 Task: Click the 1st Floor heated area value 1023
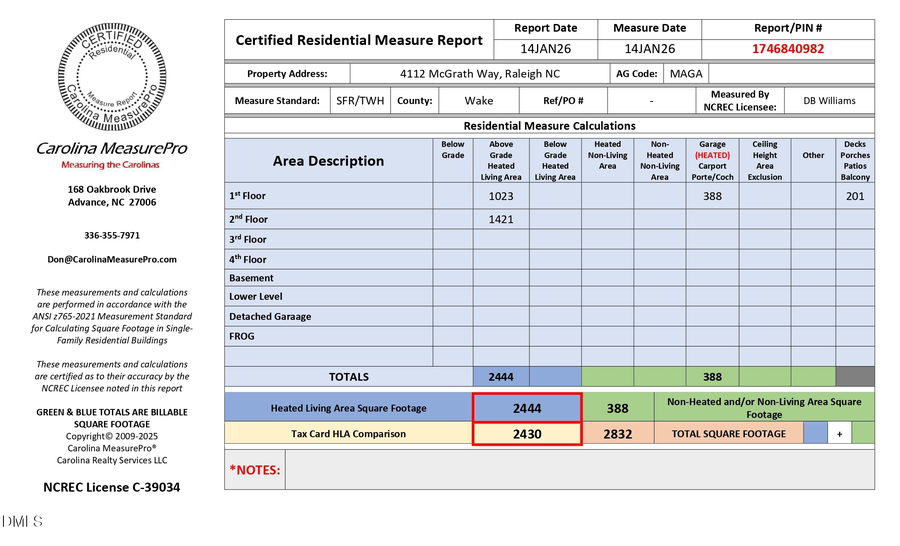(x=501, y=196)
